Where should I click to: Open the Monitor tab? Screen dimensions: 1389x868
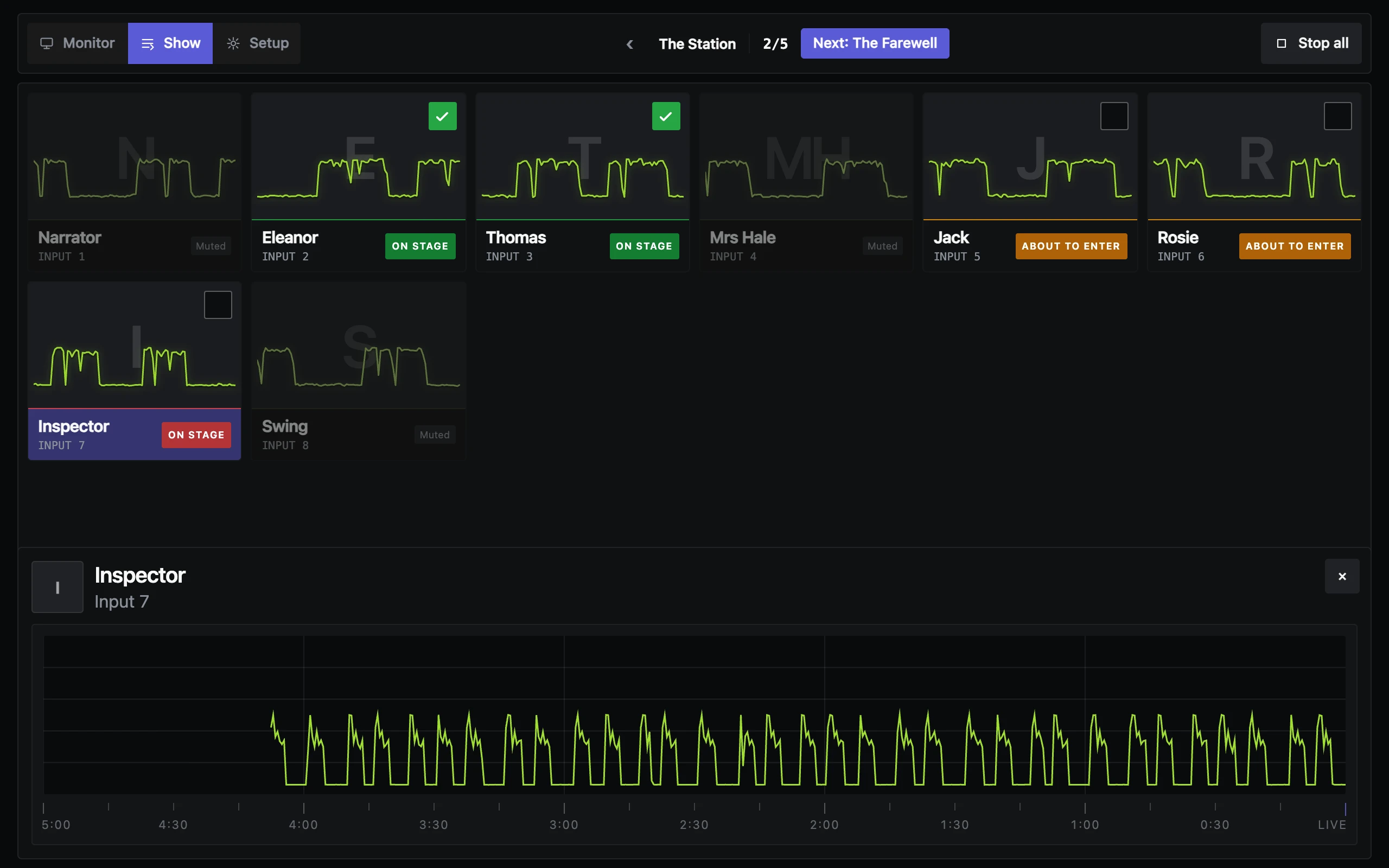[x=78, y=43]
